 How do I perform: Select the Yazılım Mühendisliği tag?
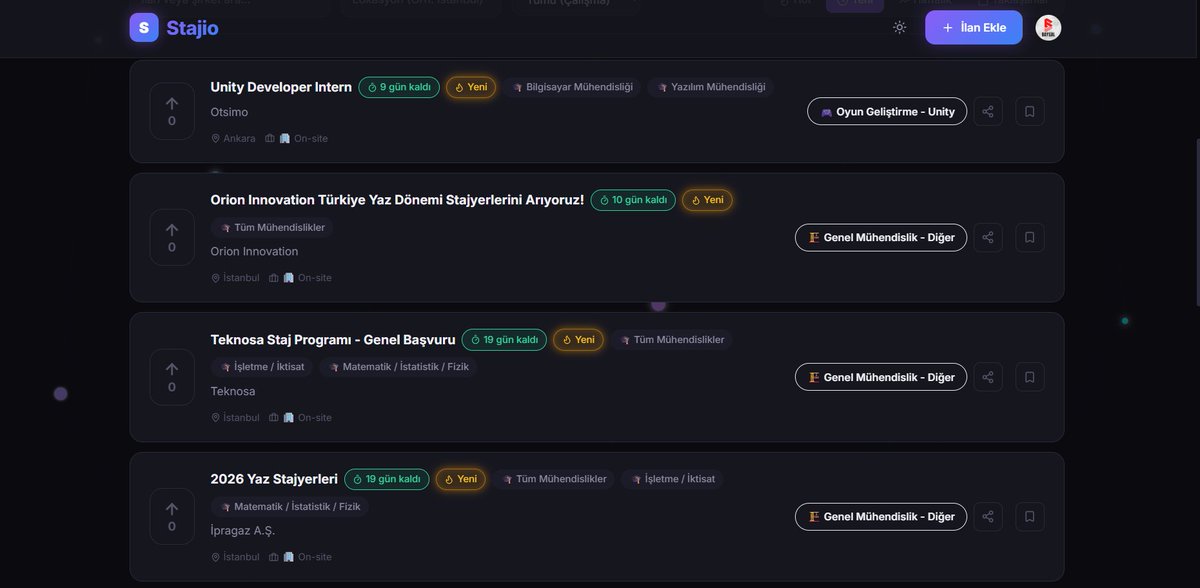click(711, 87)
